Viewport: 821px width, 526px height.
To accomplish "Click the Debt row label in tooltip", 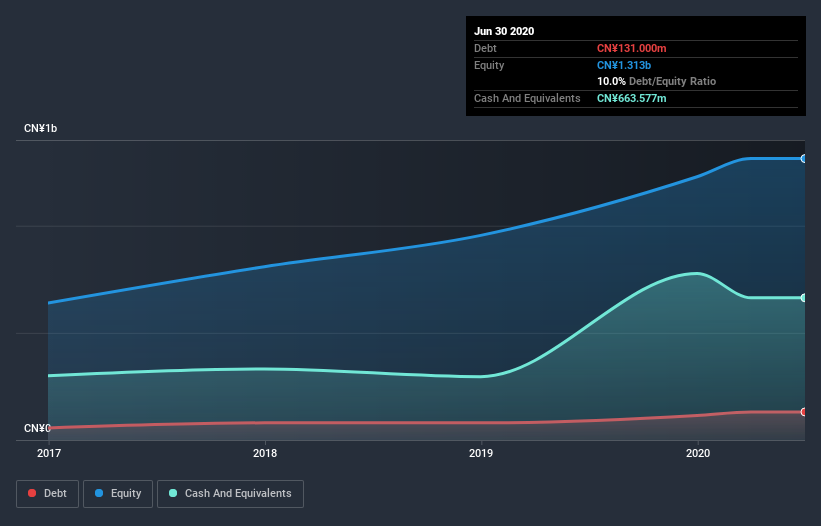I will click(485, 48).
